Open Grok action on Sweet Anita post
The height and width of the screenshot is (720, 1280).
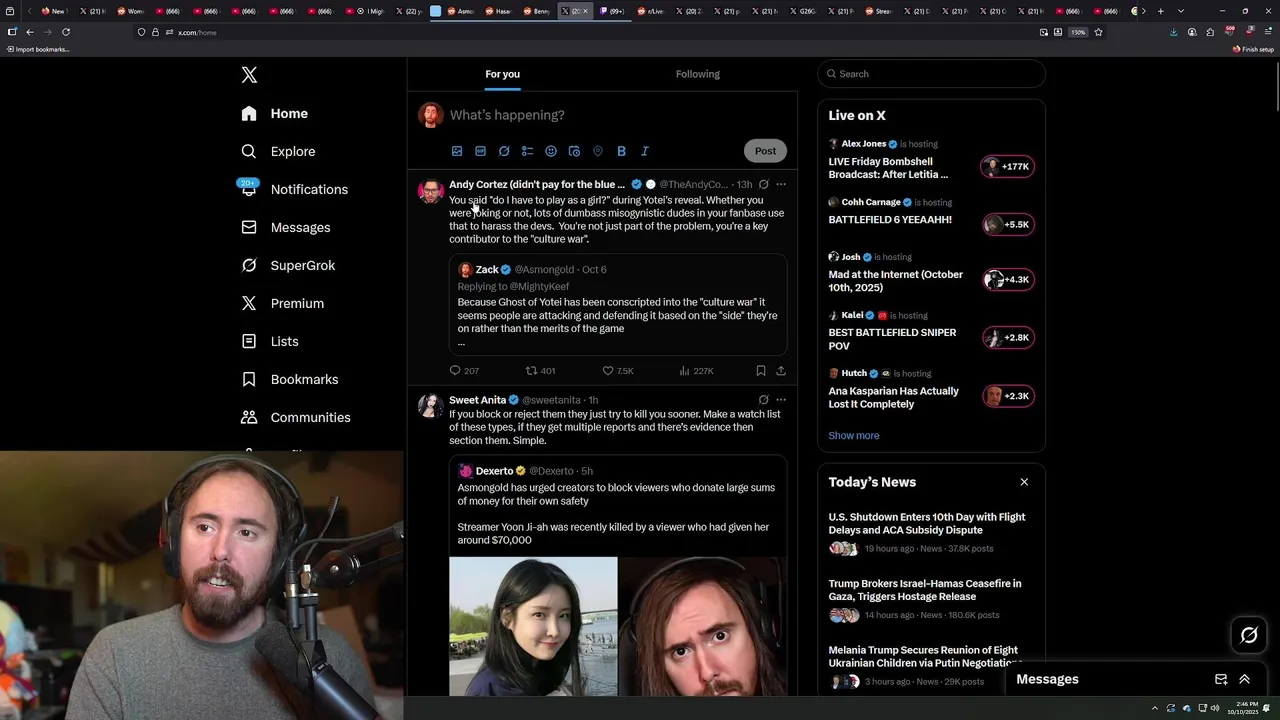pyautogui.click(x=764, y=400)
